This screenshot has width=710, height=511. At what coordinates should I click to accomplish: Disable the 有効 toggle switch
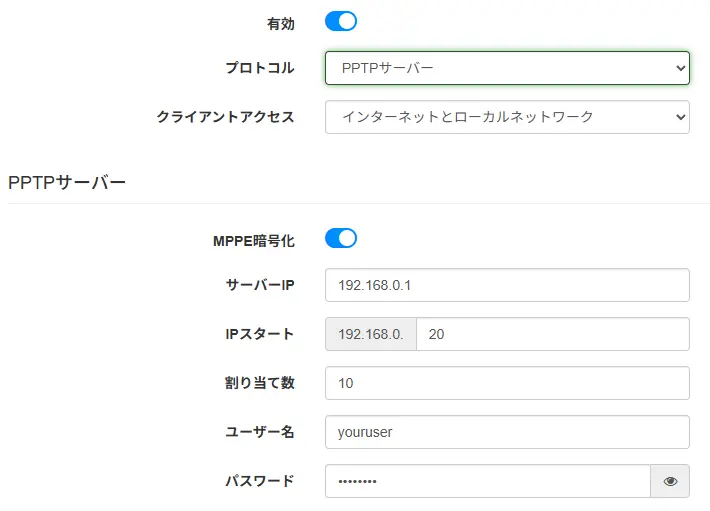point(341,21)
